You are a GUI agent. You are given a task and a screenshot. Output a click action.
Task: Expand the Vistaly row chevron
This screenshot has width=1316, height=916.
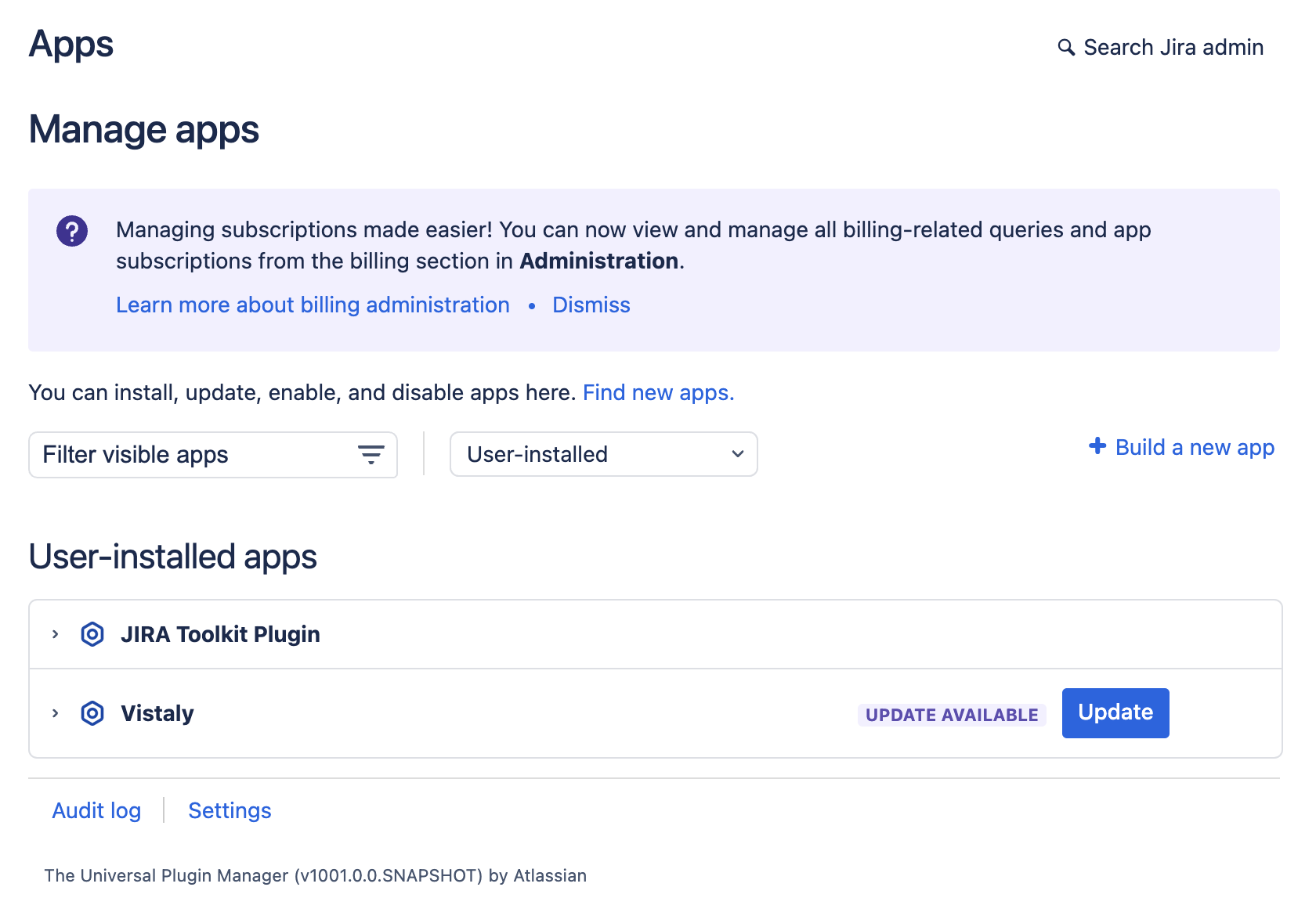tap(55, 713)
